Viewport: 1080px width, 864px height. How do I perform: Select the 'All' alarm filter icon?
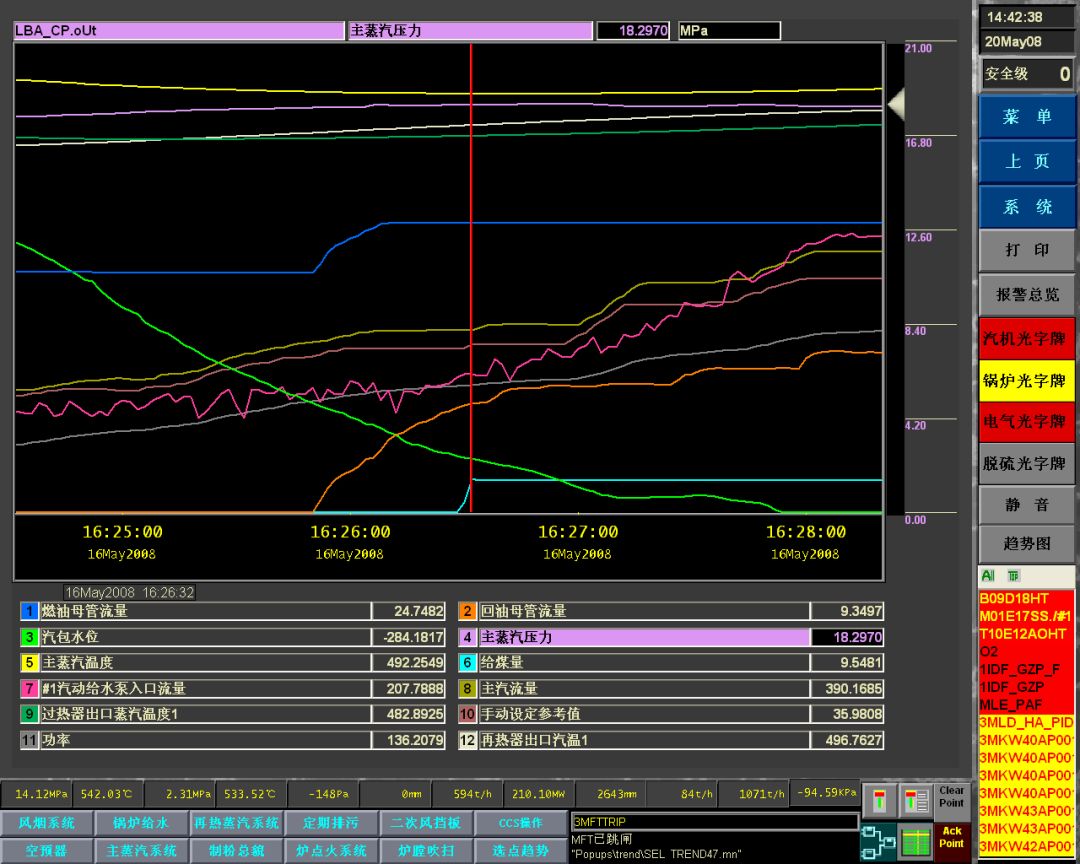988,575
